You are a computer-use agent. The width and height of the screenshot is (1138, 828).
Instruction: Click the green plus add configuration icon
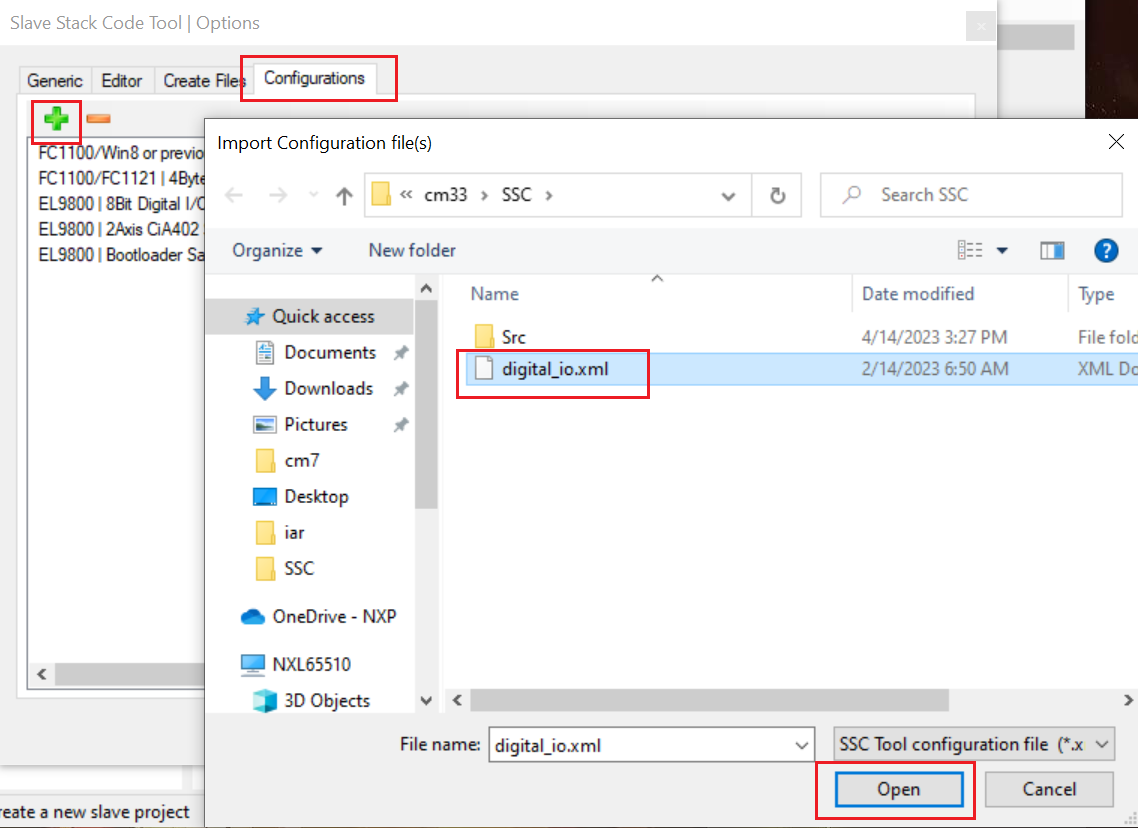tap(56, 119)
